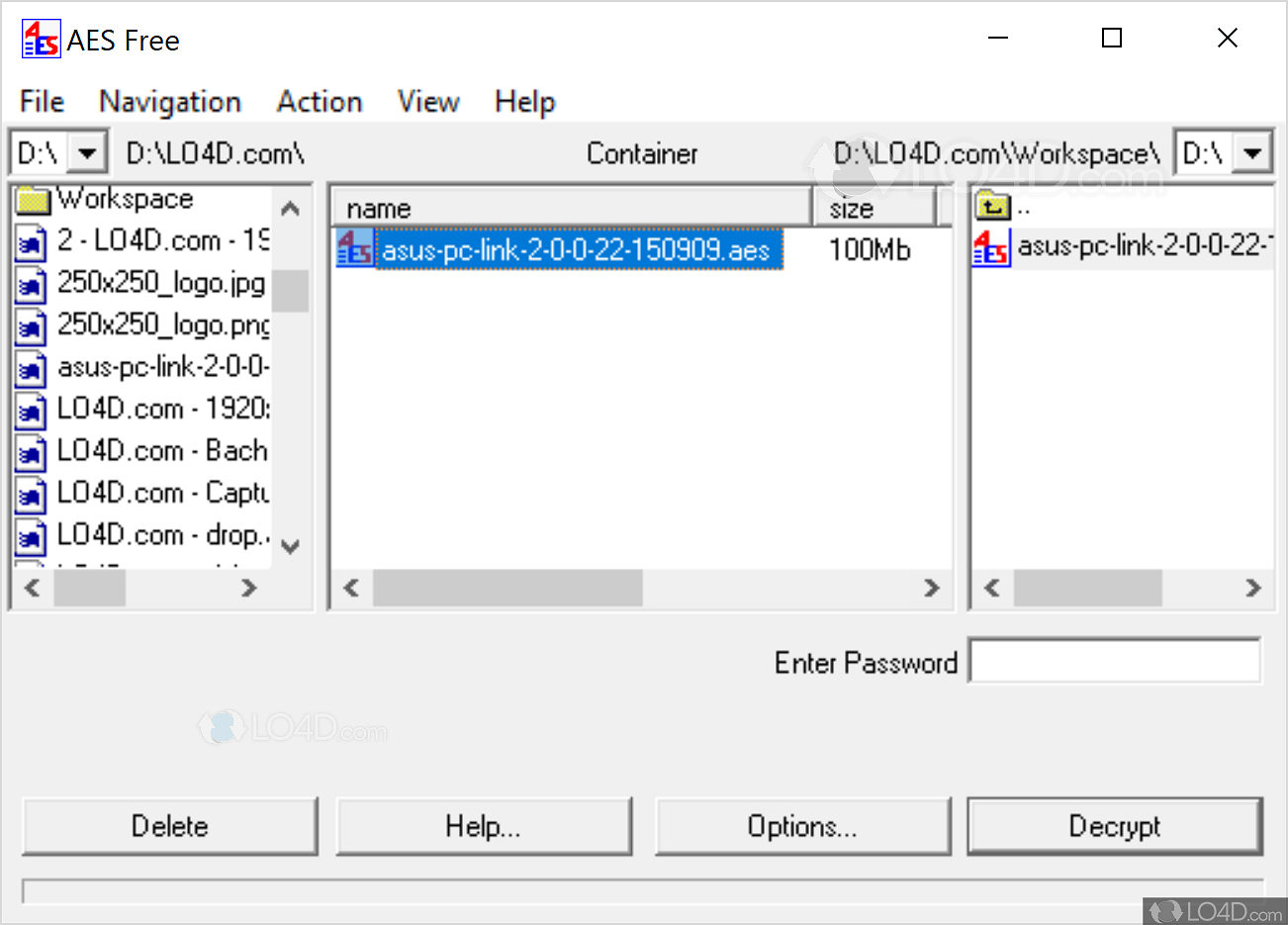This screenshot has width=1288, height=925.
Task: Click left pane horizontal scroll right arrow
Action: coord(248,588)
